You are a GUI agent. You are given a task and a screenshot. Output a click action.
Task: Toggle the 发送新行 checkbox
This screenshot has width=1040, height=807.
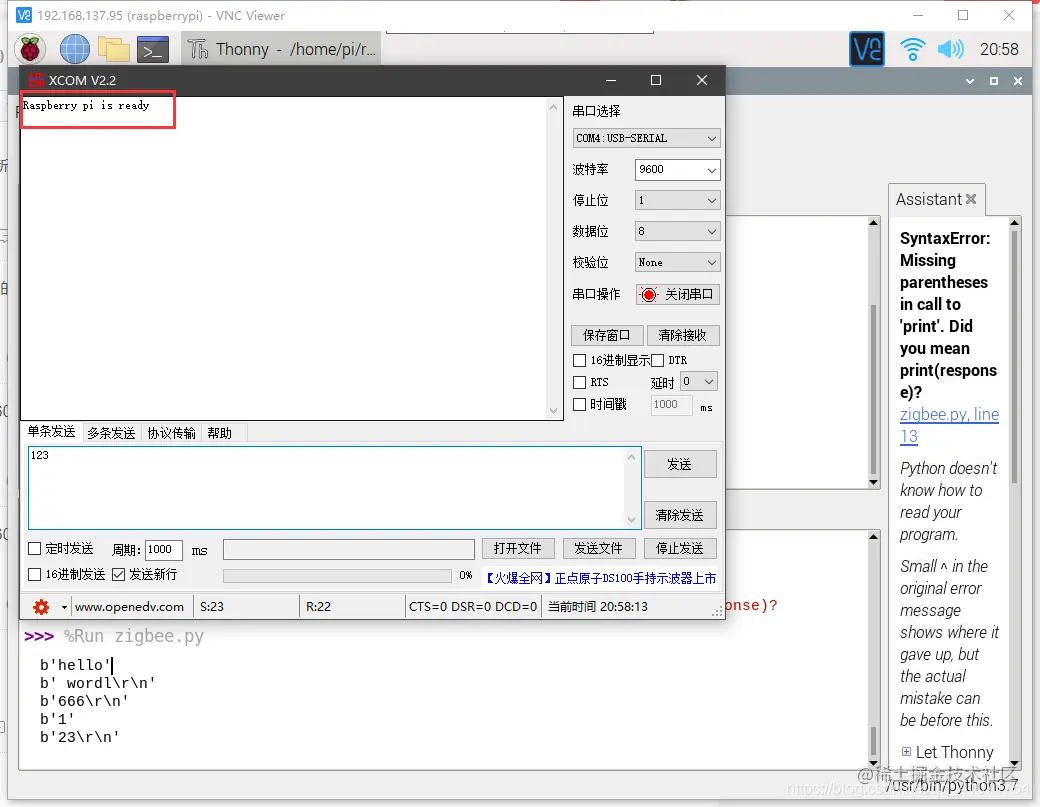tap(119, 574)
